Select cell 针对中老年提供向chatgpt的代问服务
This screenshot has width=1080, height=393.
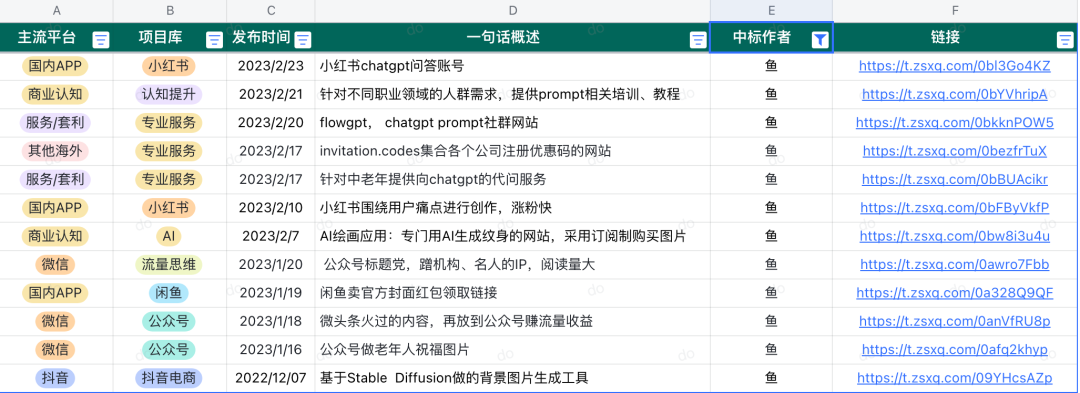(512, 179)
